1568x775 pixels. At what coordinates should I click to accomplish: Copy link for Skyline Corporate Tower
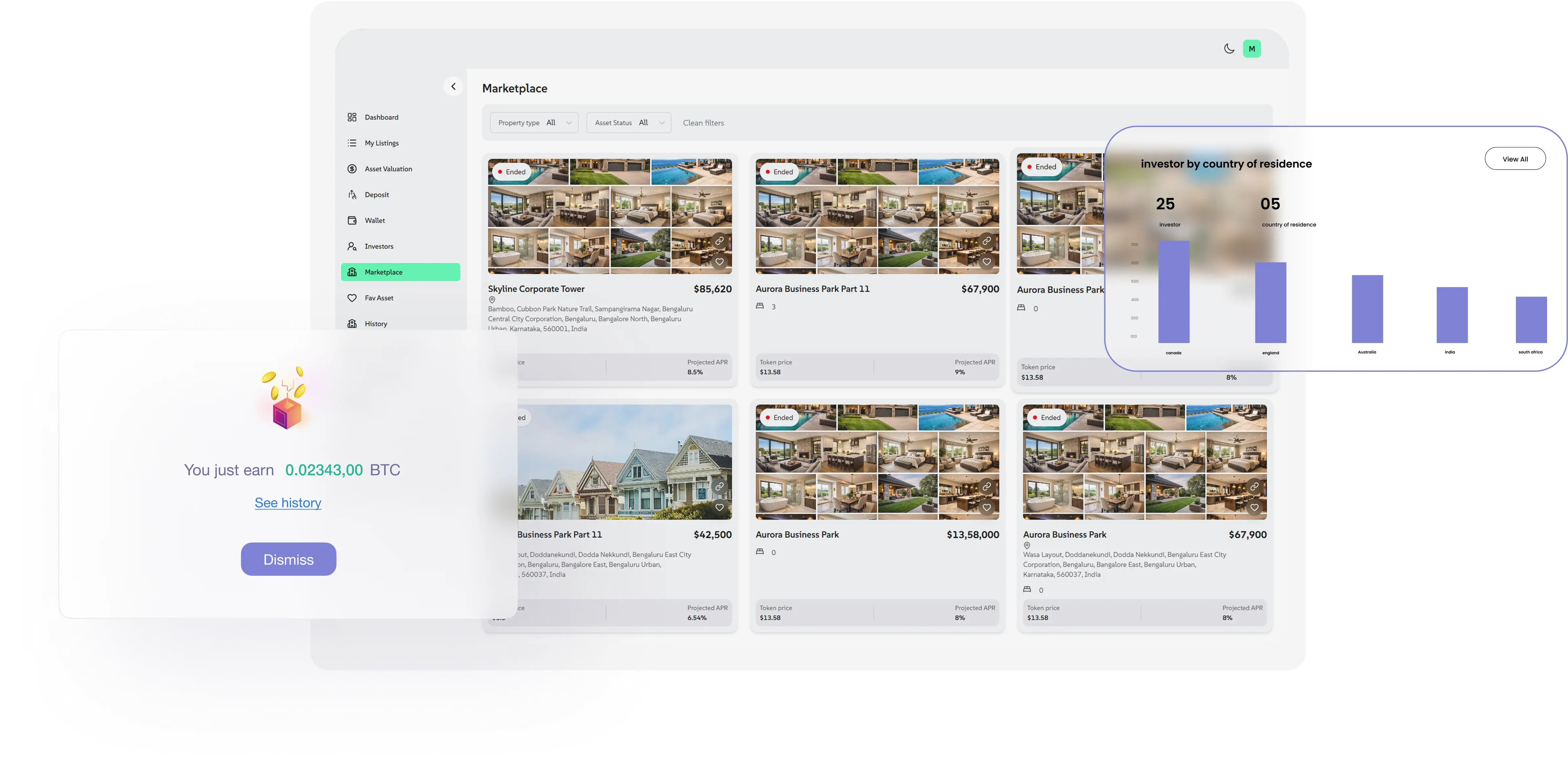(719, 241)
